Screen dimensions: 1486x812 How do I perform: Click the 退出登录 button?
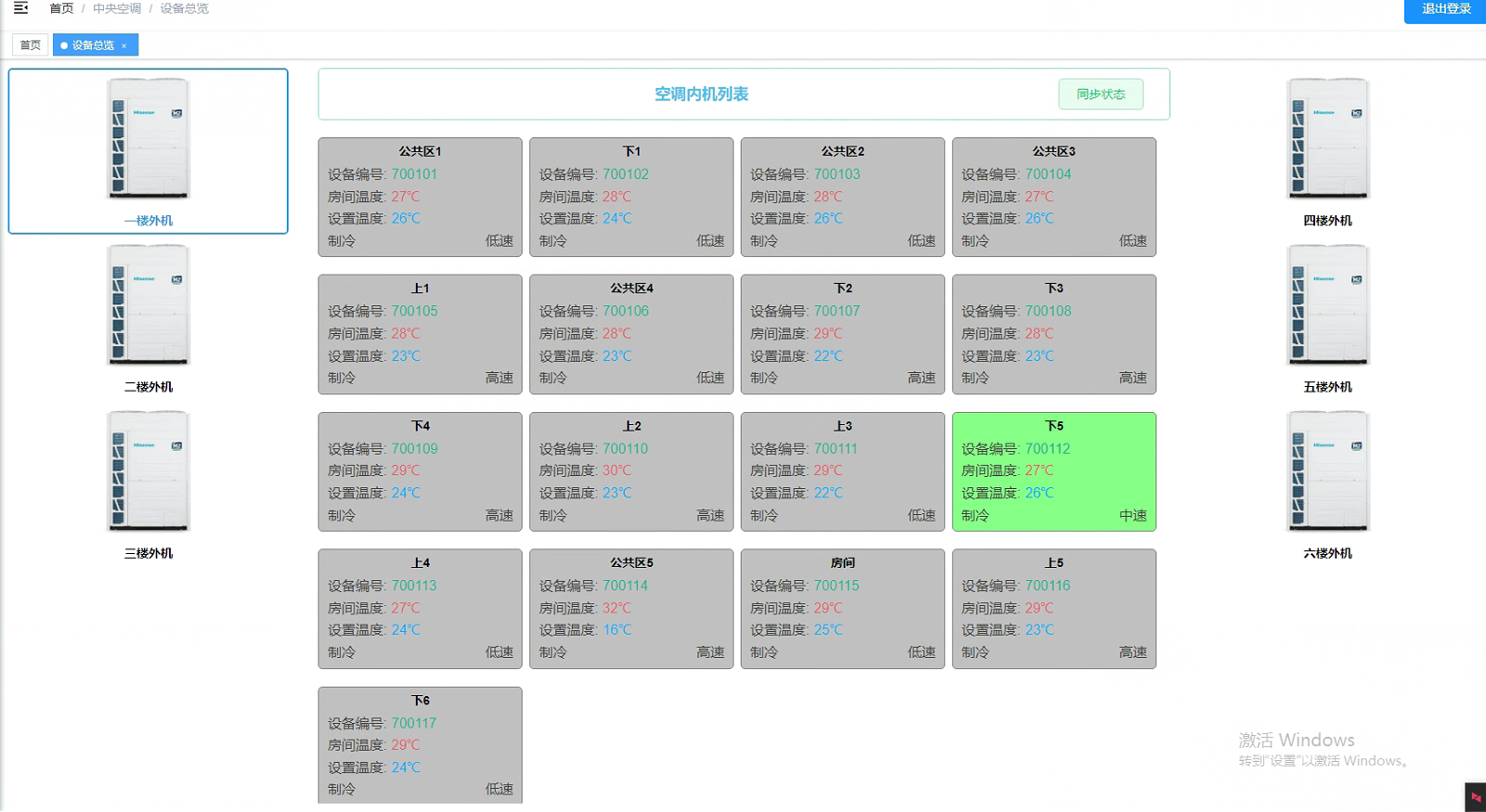click(1445, 9)
